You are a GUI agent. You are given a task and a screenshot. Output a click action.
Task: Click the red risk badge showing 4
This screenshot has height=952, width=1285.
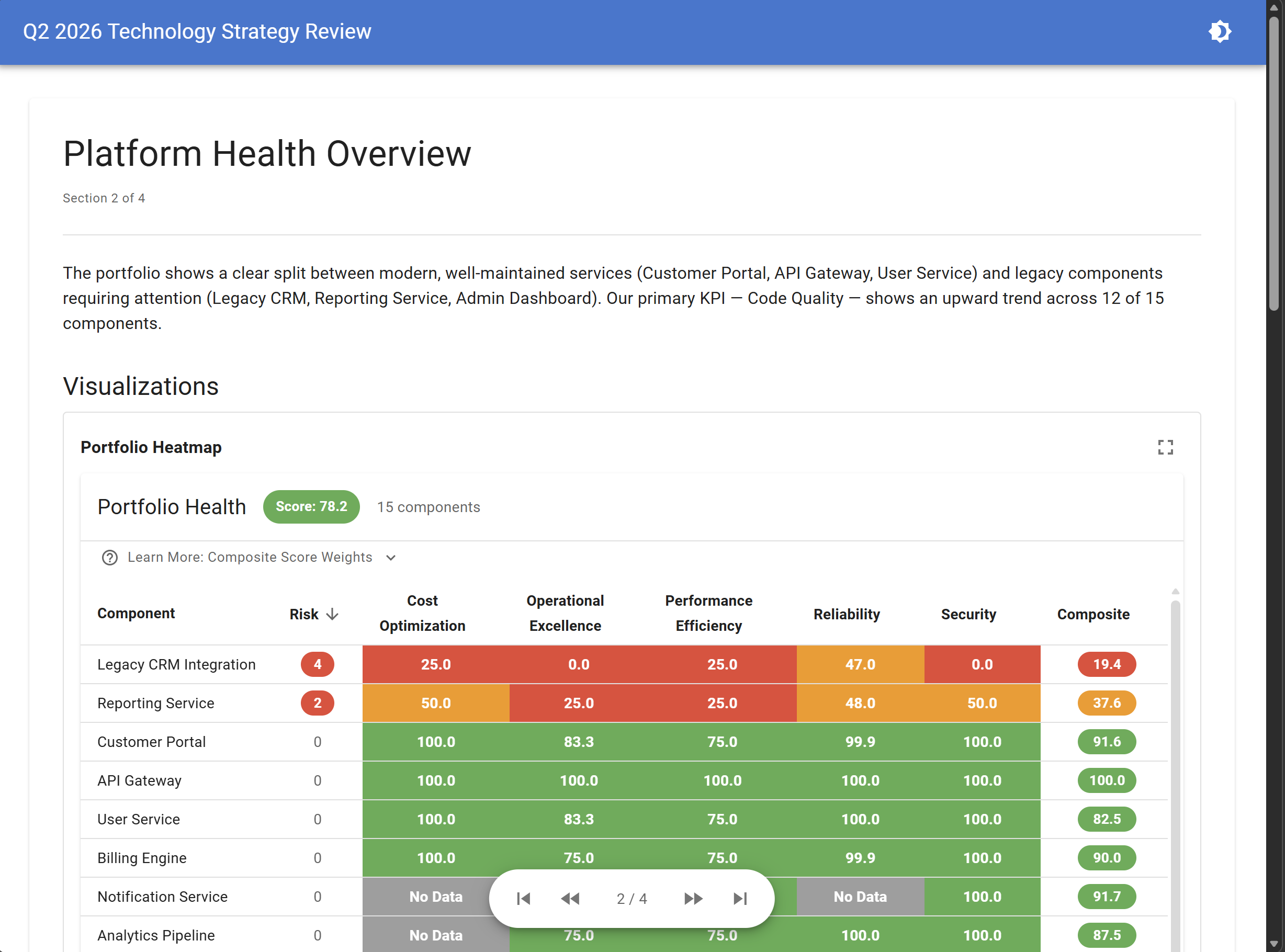click(x=317, y=664)
